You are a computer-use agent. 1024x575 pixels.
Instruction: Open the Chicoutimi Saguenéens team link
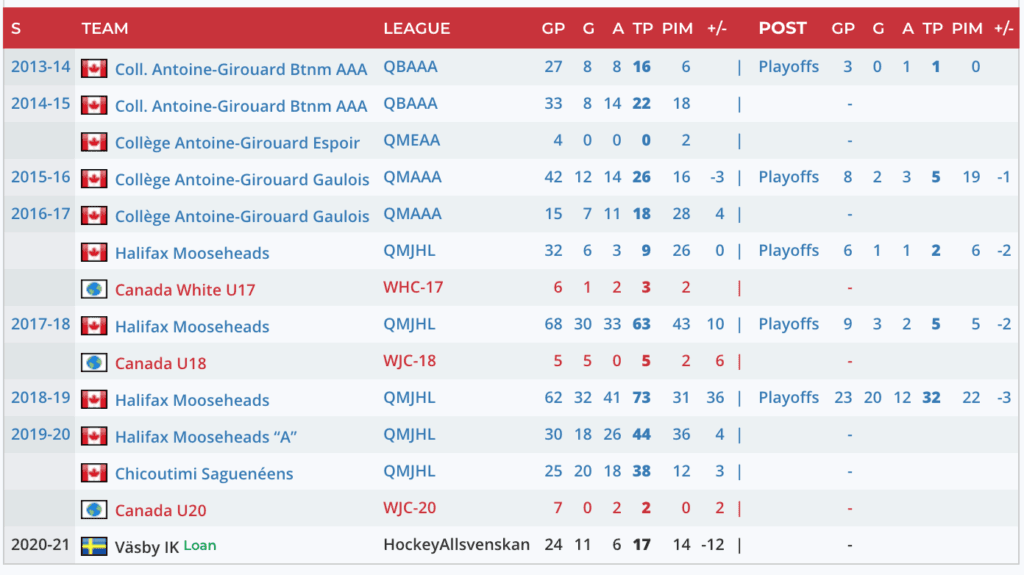pos(204,473)
